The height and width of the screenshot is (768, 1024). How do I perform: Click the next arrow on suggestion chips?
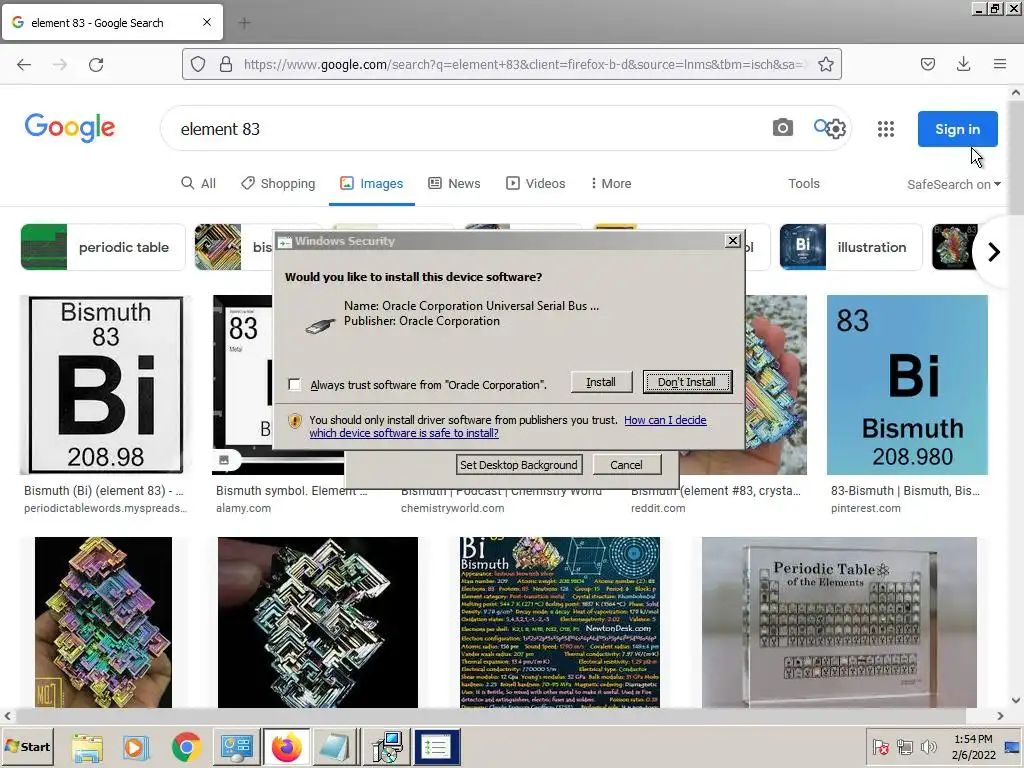point(993,251)
